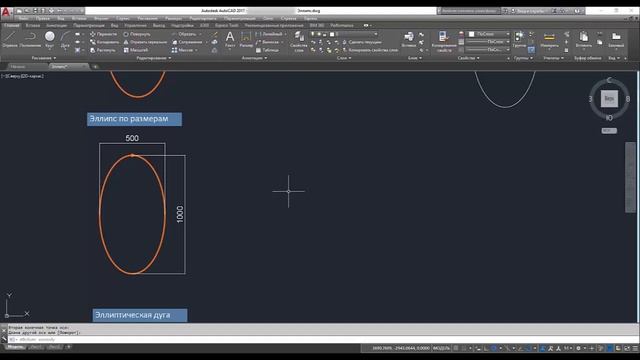Toggle МОДЕЛЬ space button in the status bar
This screenshot has width=640, height=360.
(x=441, y=348)
